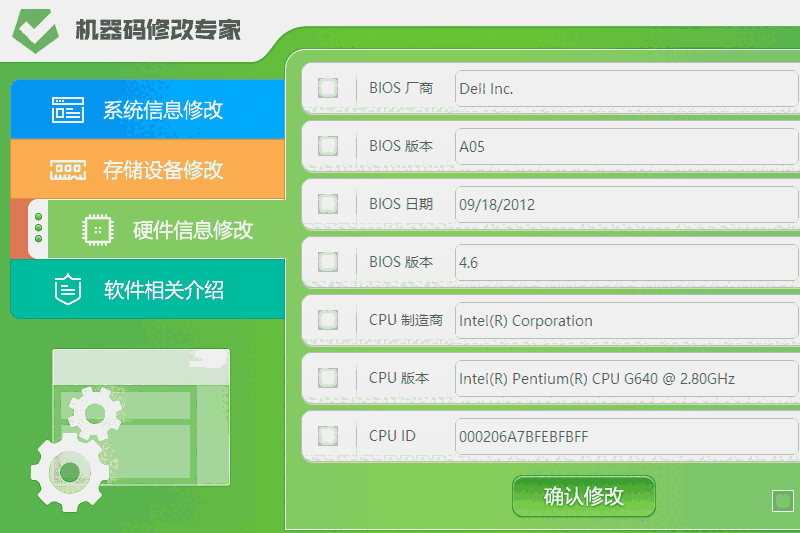The image size is (800, 533).
Task: Click the small square box at bottom-right corner
Action: [x=782, y=501]
